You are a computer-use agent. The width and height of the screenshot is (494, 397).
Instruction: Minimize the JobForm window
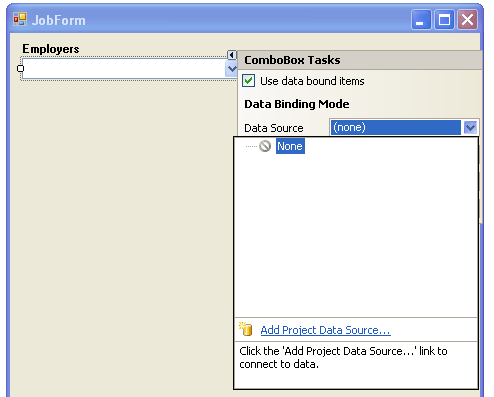click(421, 20)
